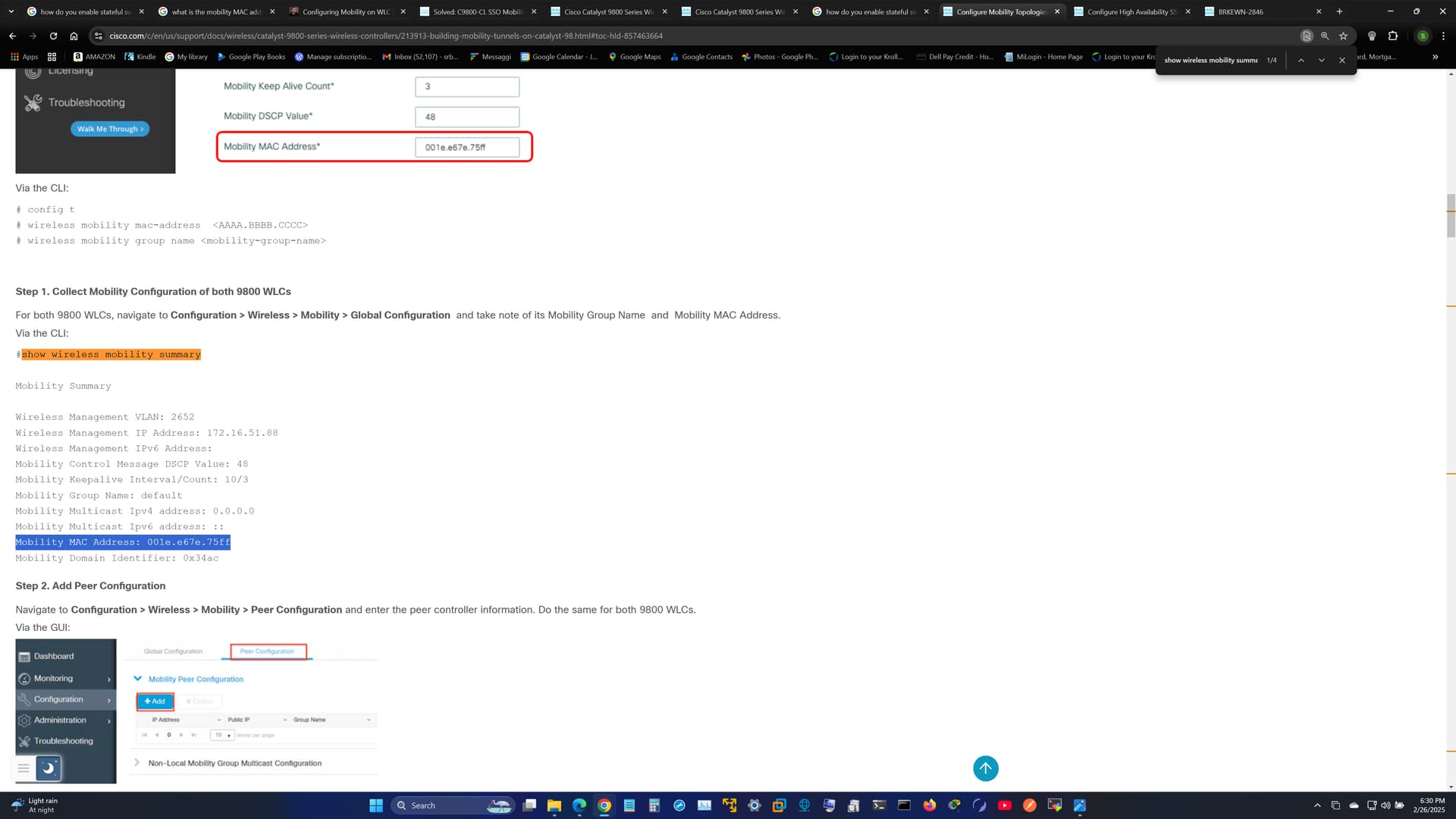This screenshot has width=1456, height=819.
Task: Click 'Wireless Management IP Address: 172.16.51.88' line
Action: point(146,433)
